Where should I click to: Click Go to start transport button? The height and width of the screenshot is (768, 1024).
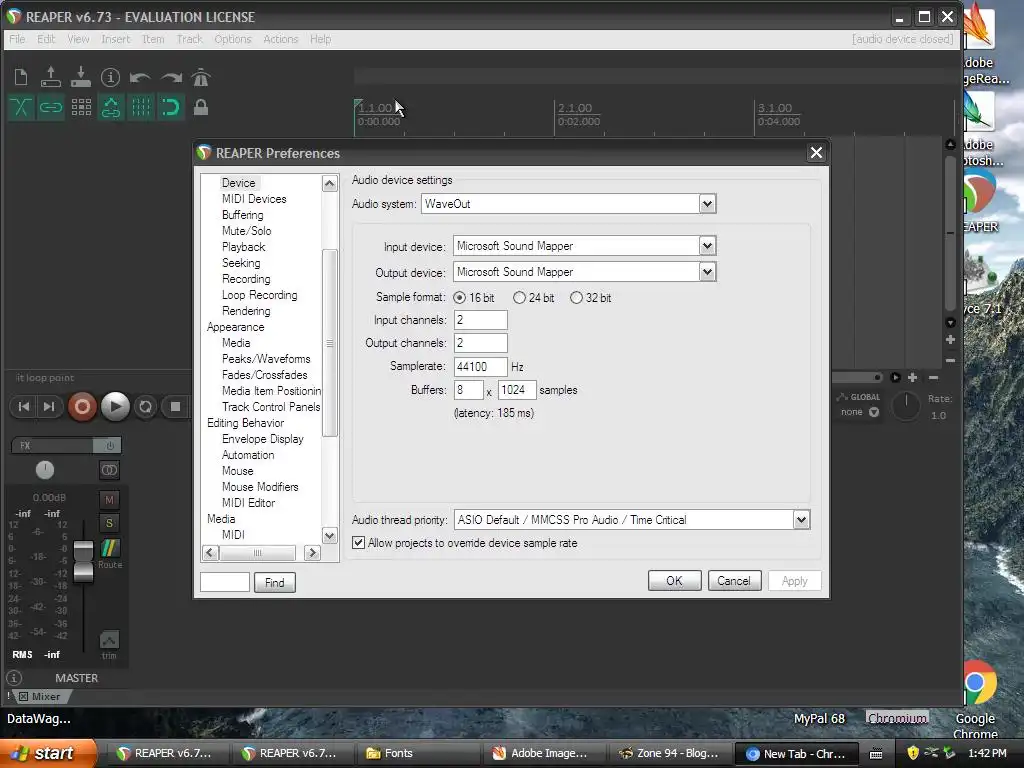pos(24,407)
